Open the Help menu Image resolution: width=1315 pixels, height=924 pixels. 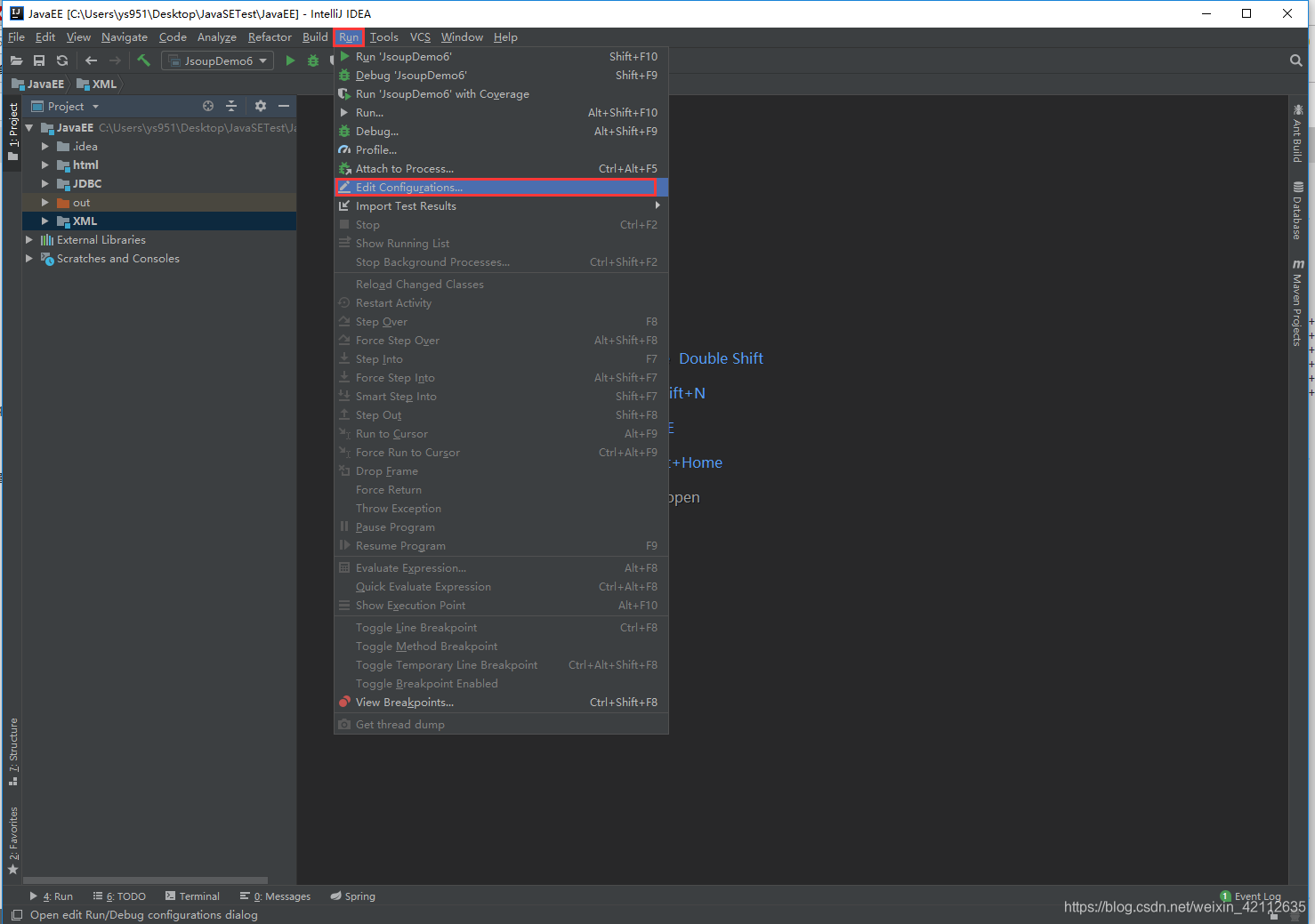point(505,37)
